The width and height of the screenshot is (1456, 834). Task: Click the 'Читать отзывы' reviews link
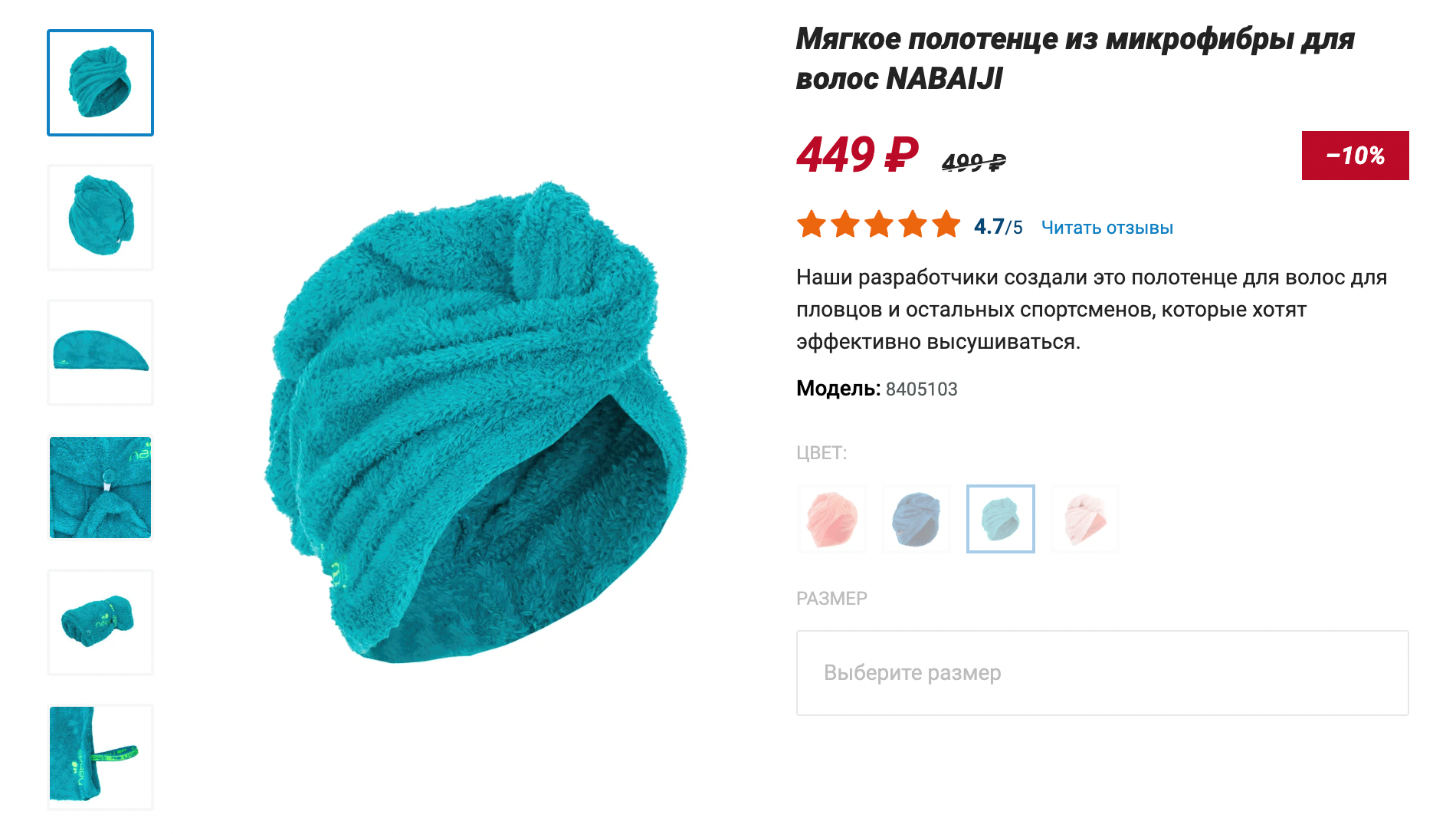coord(1107,228)
